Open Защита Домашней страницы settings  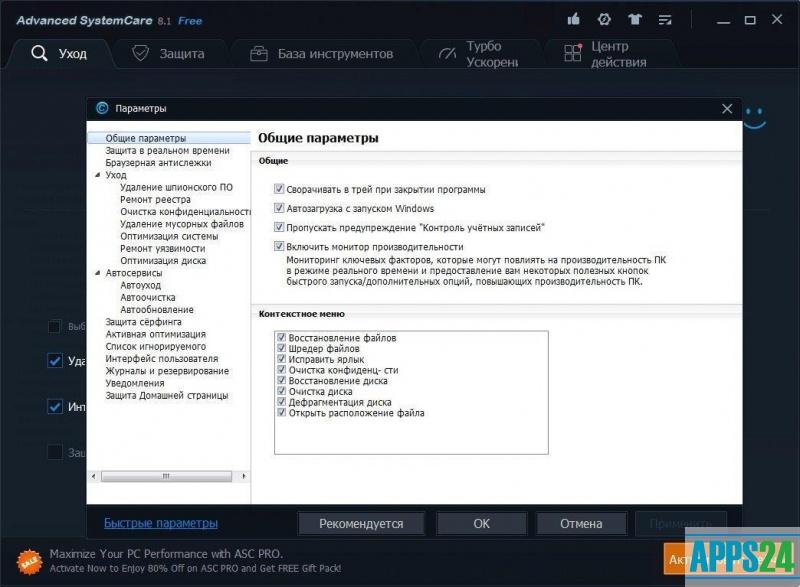(x=167, y=395)
